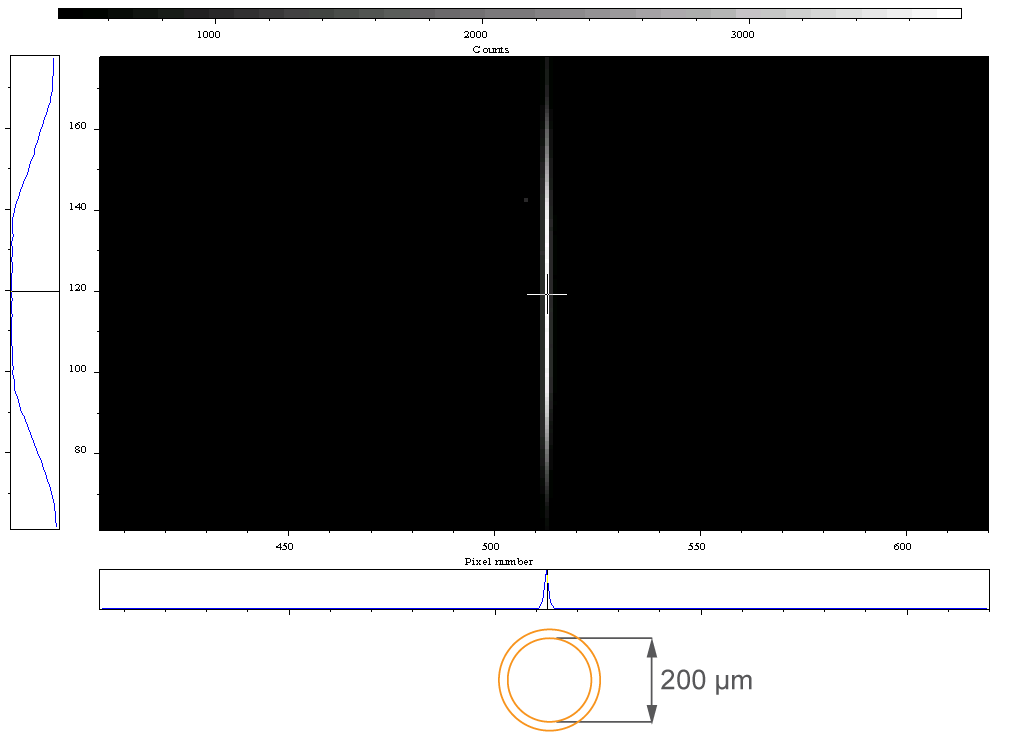Click the small dim spot near row 140
1020x750 pixels.
point(526,200)
